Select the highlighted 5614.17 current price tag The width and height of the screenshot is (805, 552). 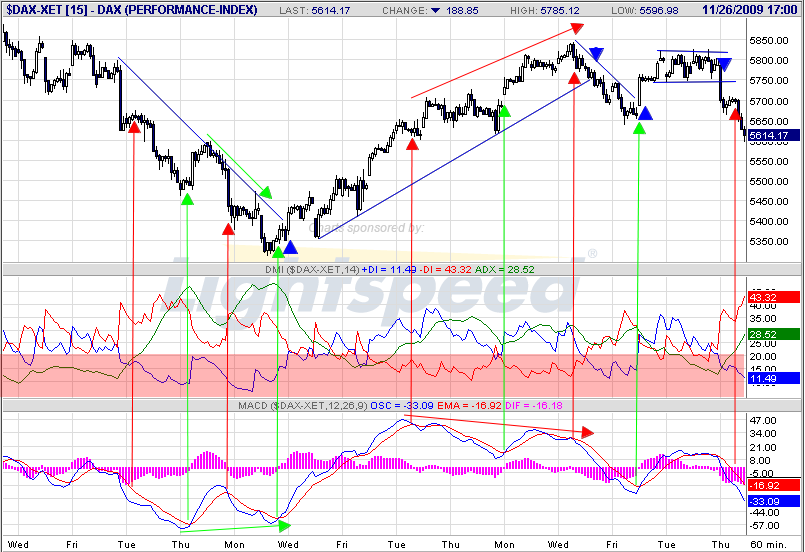[x=774, y=135]
